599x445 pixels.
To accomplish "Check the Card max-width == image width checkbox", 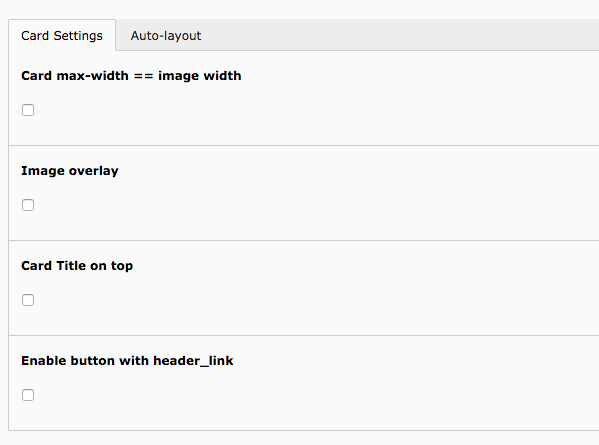I will coord(28,110).
